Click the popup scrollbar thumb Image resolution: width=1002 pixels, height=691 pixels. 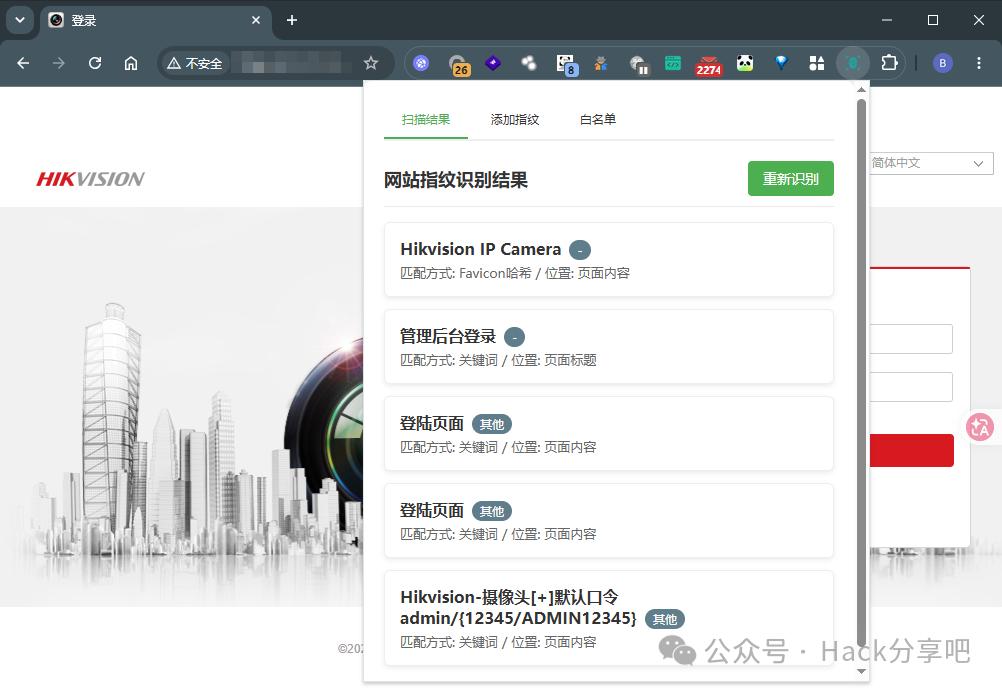point(861,374)
